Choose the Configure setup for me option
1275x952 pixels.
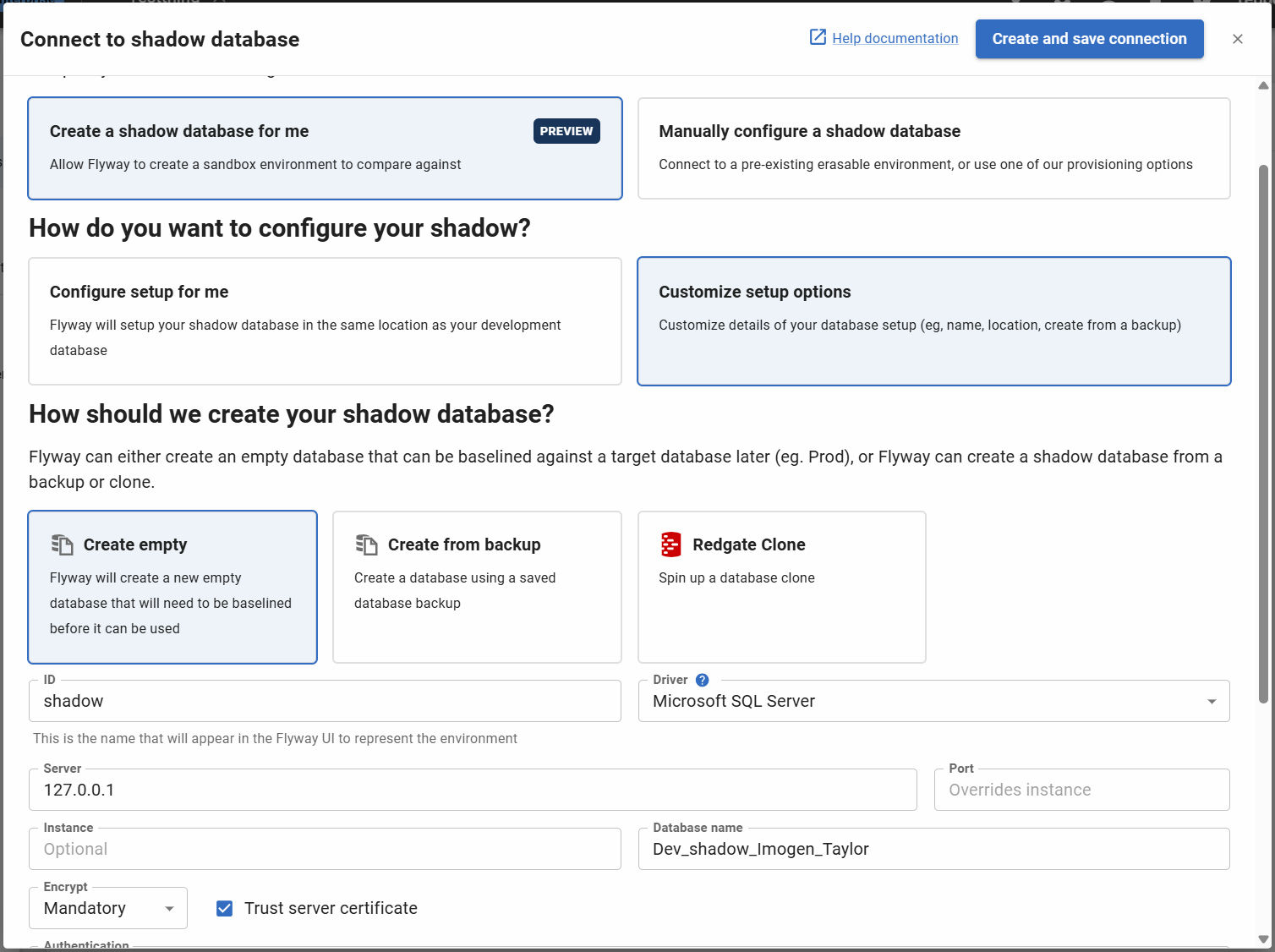[x=325, y=321]
